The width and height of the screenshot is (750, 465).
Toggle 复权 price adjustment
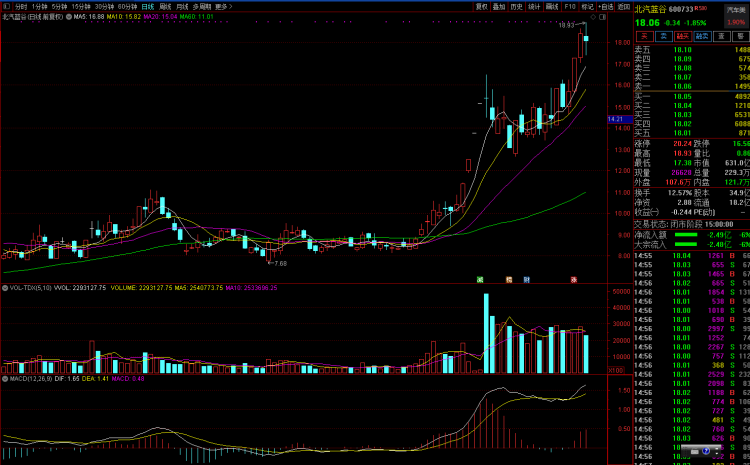(x=482, y=6)
